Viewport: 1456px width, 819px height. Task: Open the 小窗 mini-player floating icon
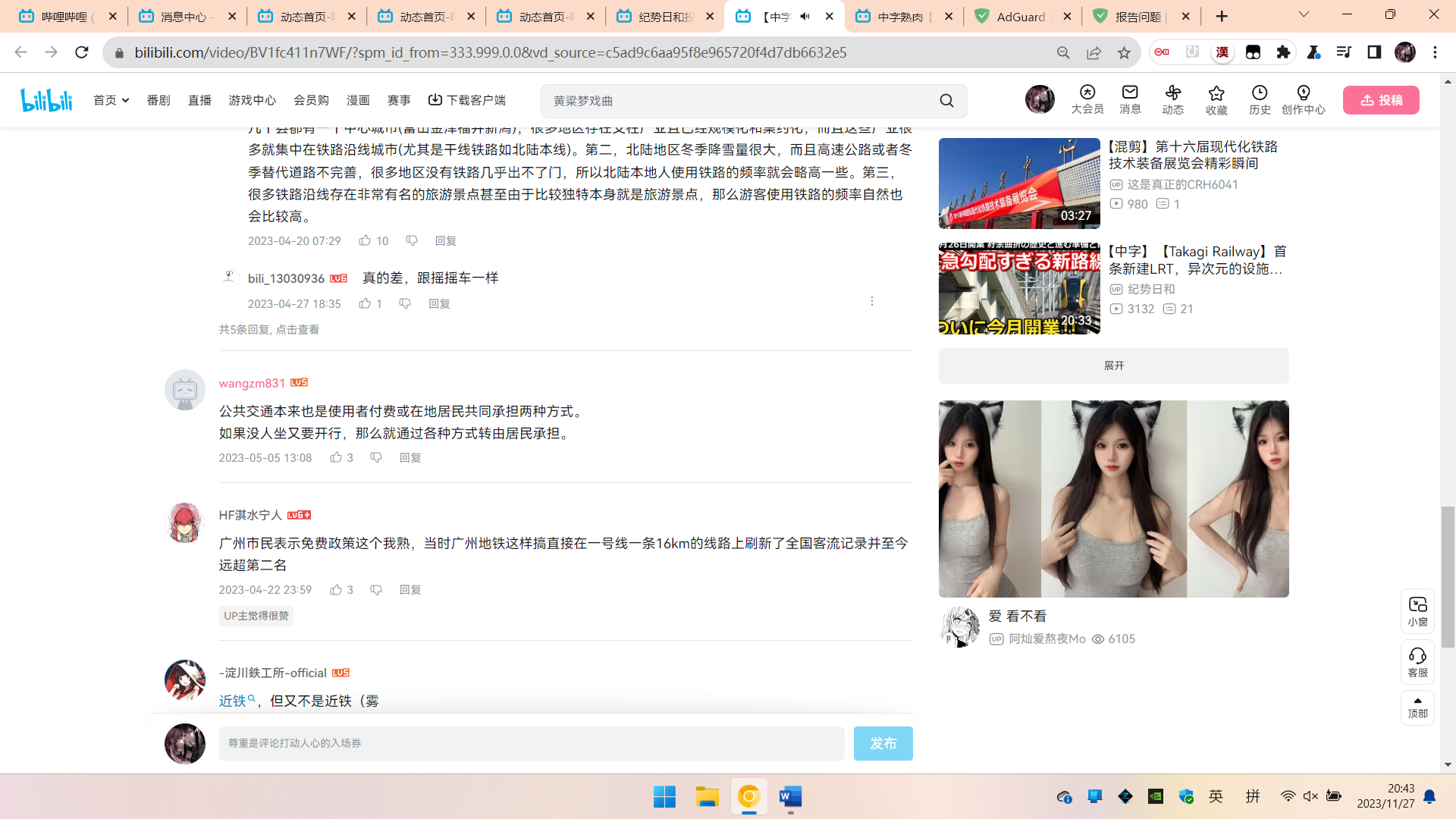tap(1417, 611)
